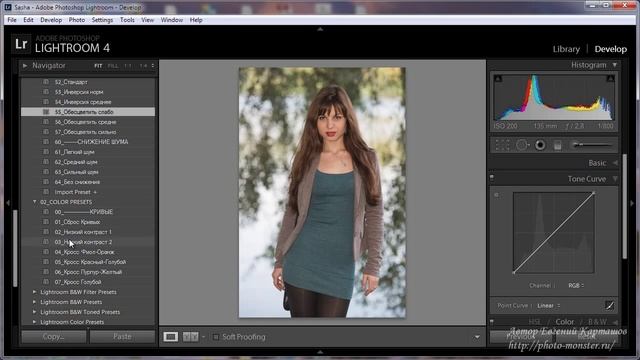640x360 pixels.
Task: Open the Window menu
Action: (171, 20)
